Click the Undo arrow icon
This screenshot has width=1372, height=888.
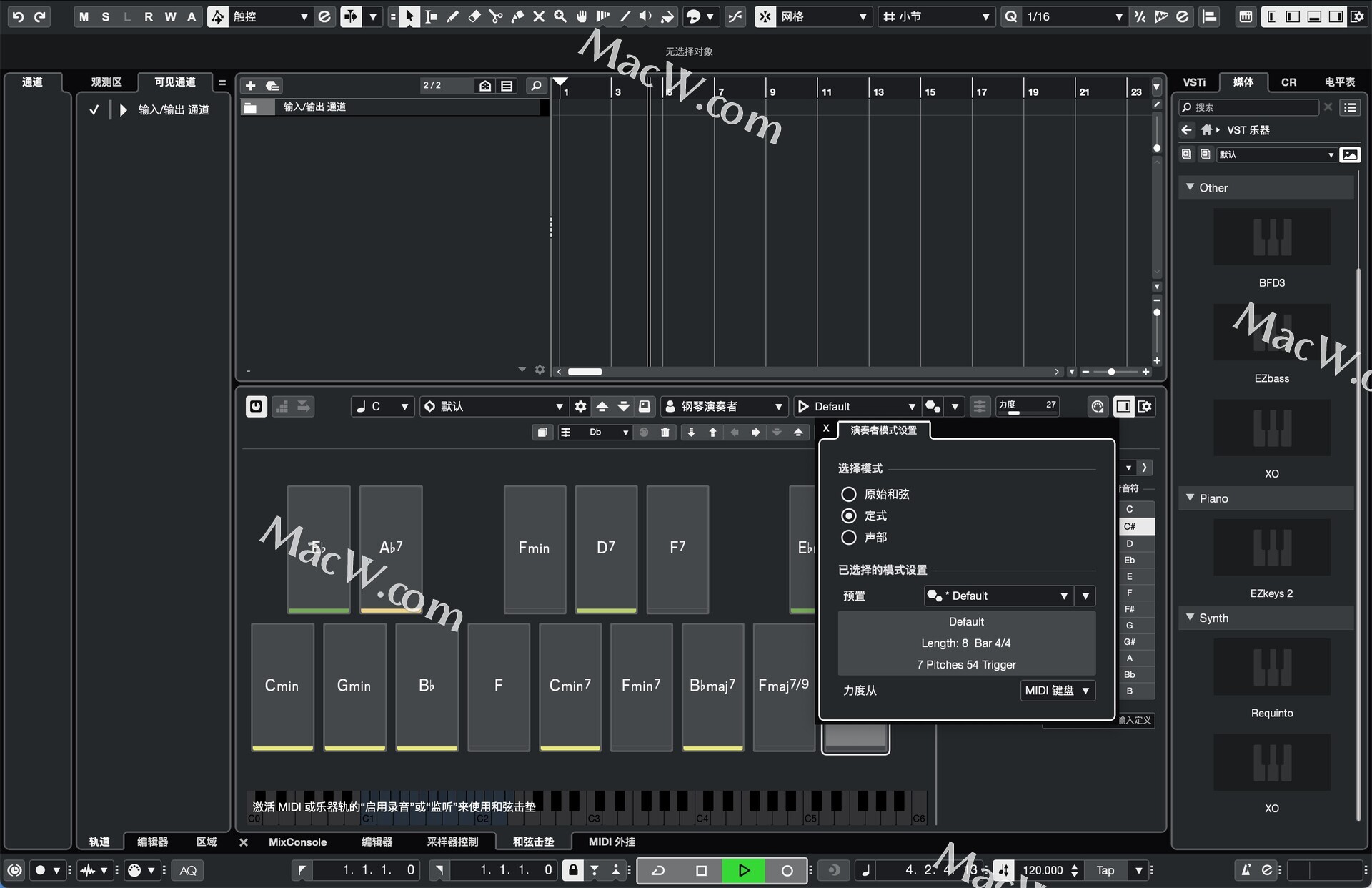click(19, 16)
